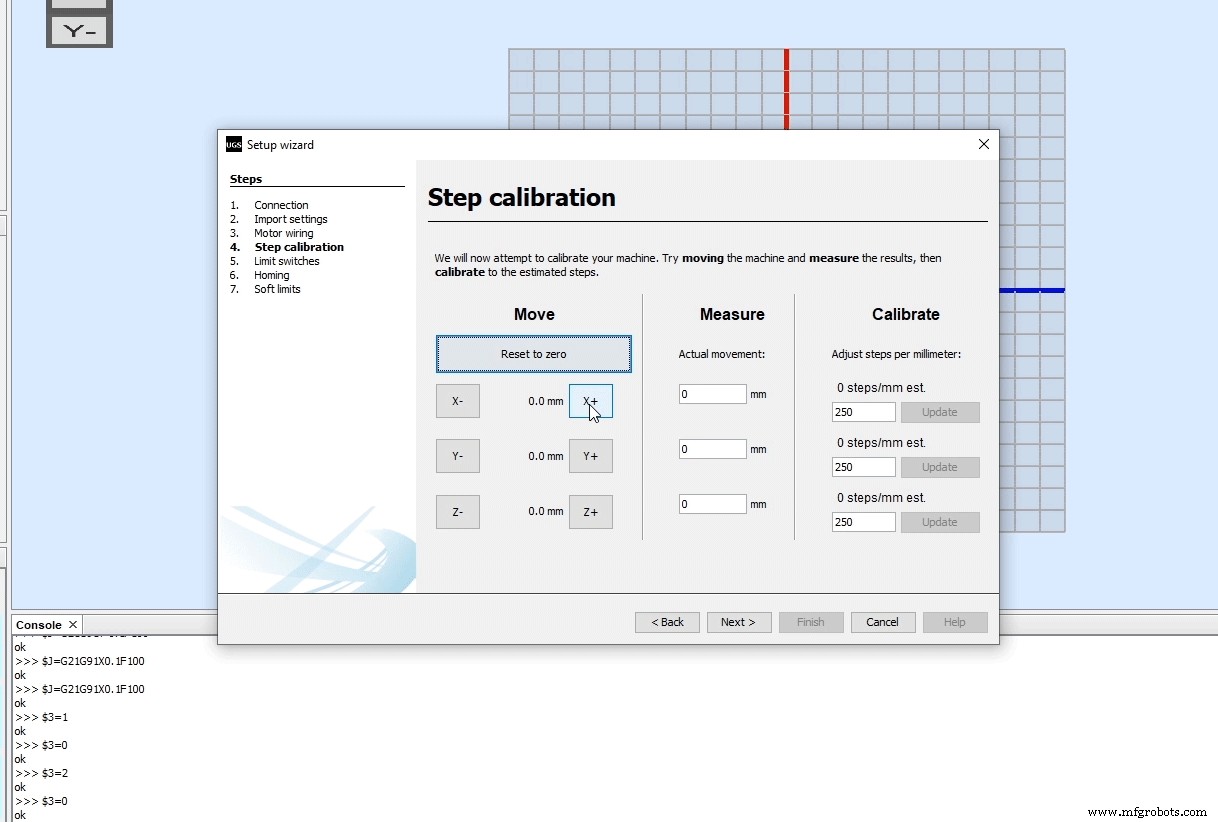Jog the machine with the Z- button
This screenshot has width=1218, height=822.
click(x=457, y=511)
